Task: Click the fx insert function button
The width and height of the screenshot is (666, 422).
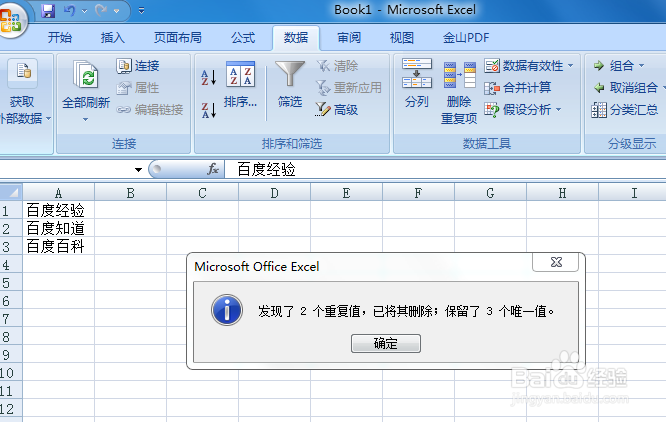Action: (213, 169)
